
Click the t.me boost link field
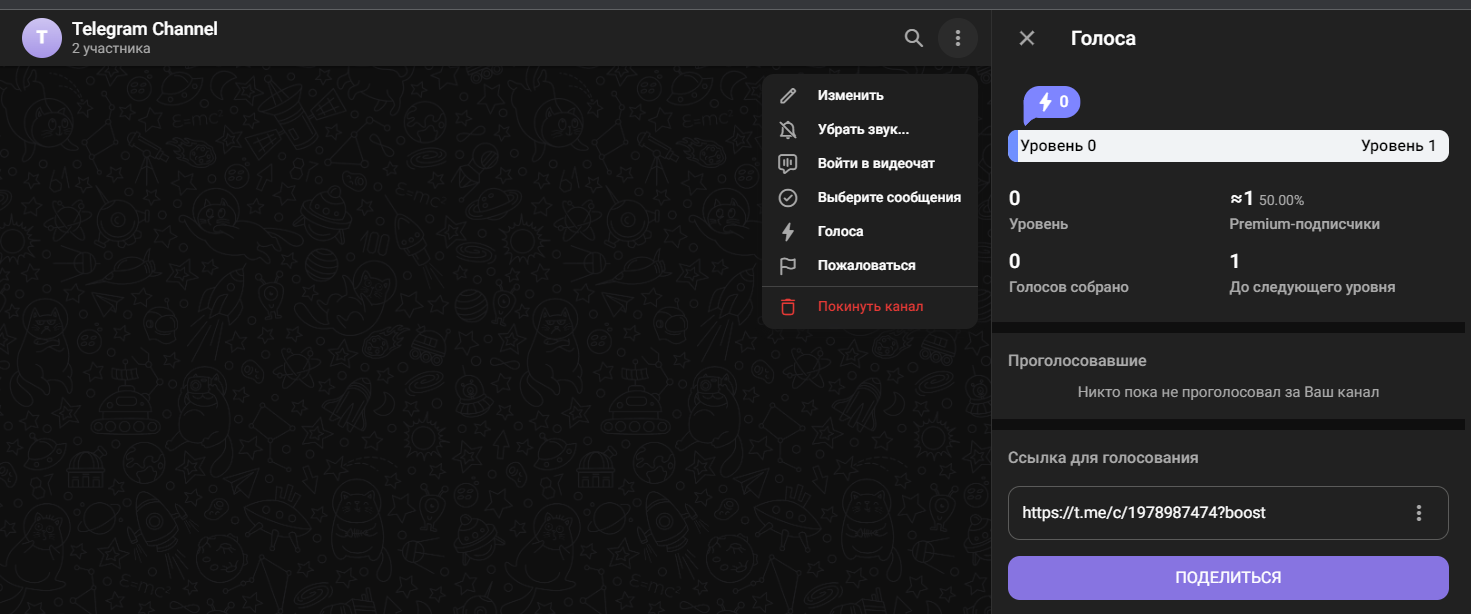pyautogui.click(x=1228, y=513)
